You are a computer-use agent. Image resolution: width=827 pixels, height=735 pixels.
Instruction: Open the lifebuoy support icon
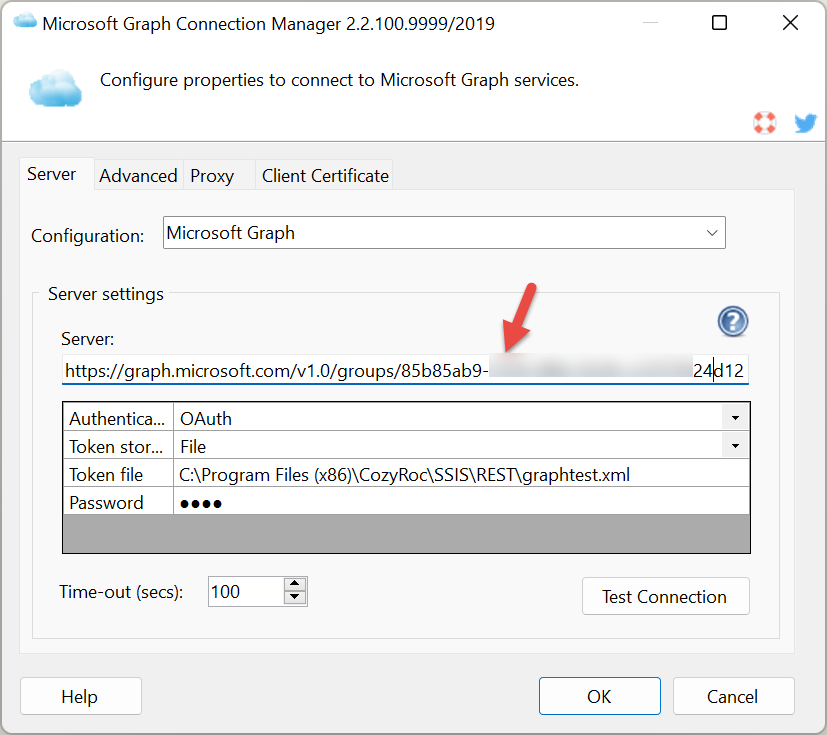point(764,123)
